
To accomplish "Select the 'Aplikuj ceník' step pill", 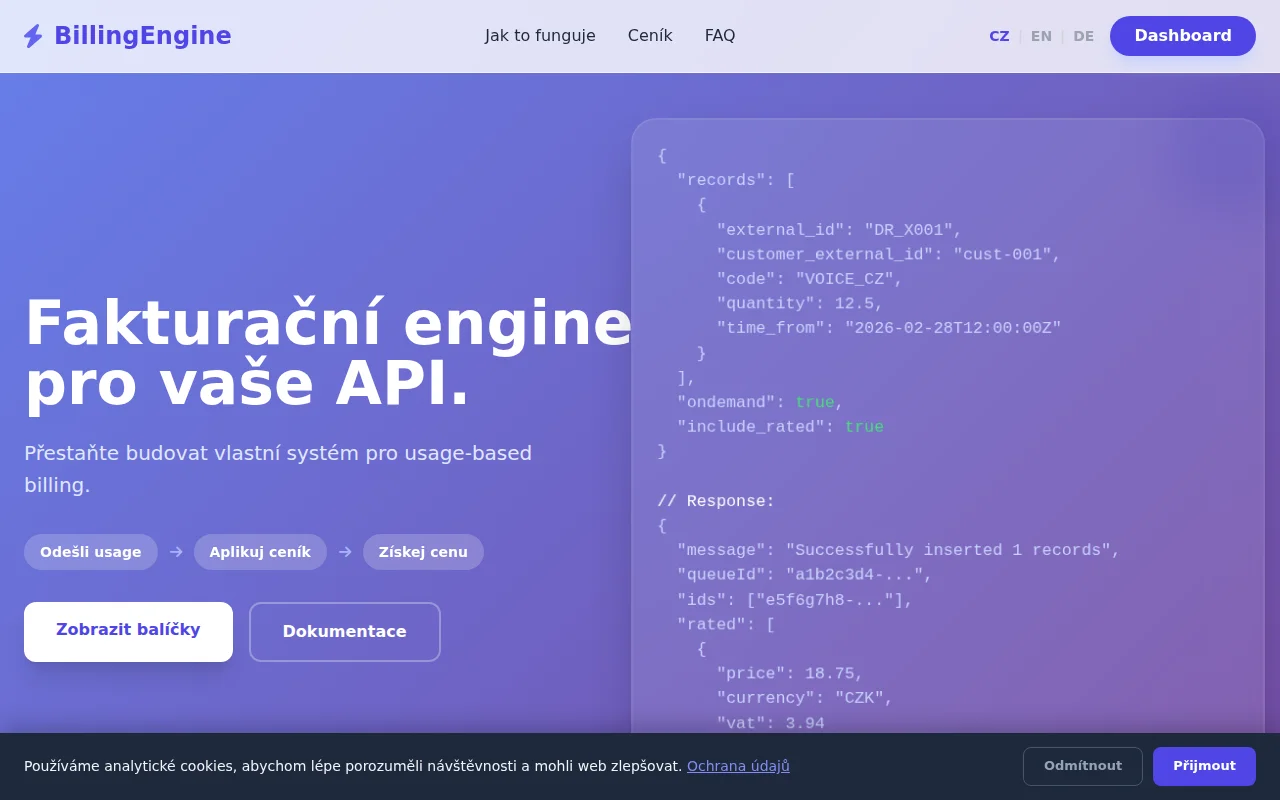I will click(260, 552).
